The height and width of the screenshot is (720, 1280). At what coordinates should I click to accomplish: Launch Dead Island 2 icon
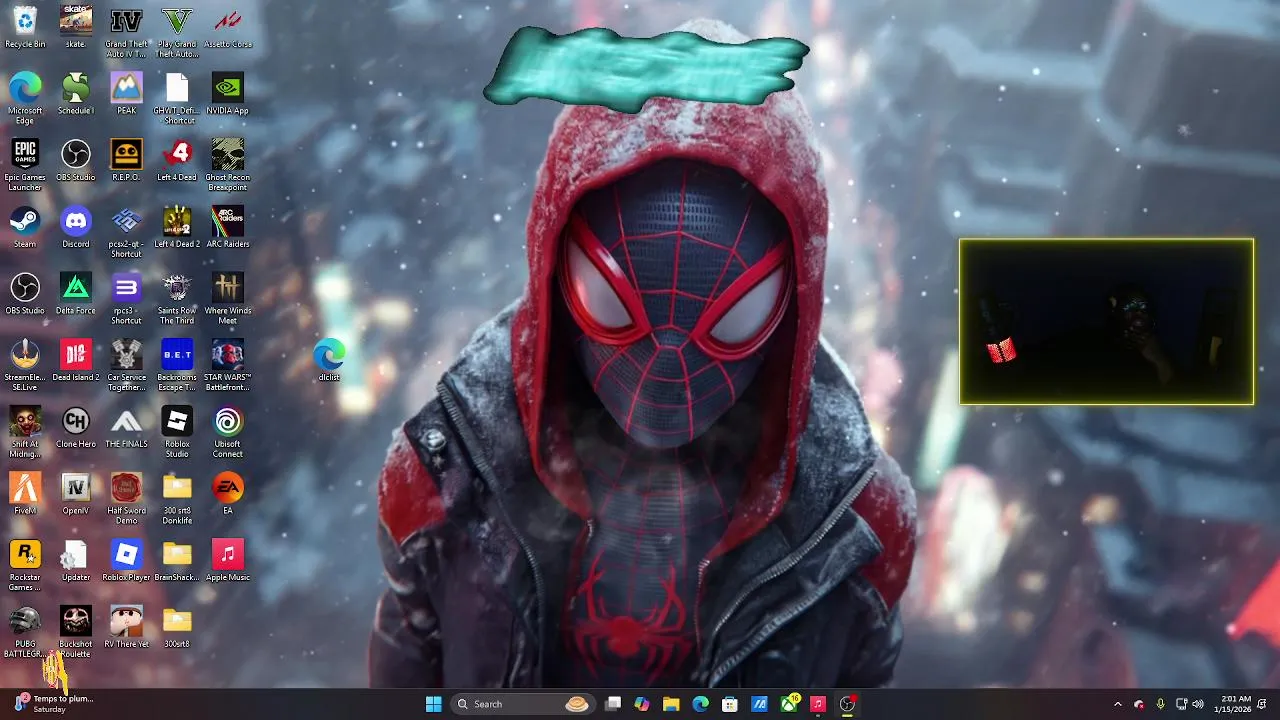(x=75, y=360)
